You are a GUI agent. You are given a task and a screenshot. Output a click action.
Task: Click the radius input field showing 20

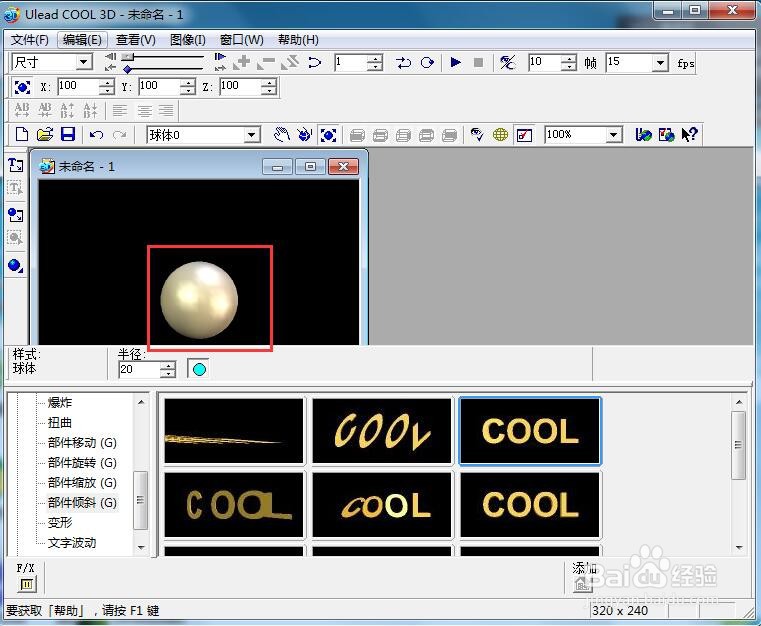(x=139, y=370)
